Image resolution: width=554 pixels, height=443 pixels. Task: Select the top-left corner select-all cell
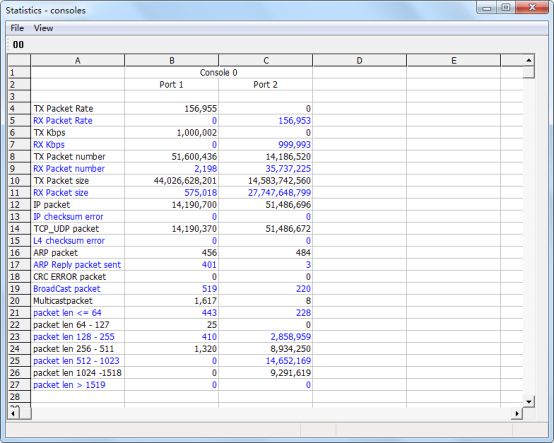click(19, 60)
